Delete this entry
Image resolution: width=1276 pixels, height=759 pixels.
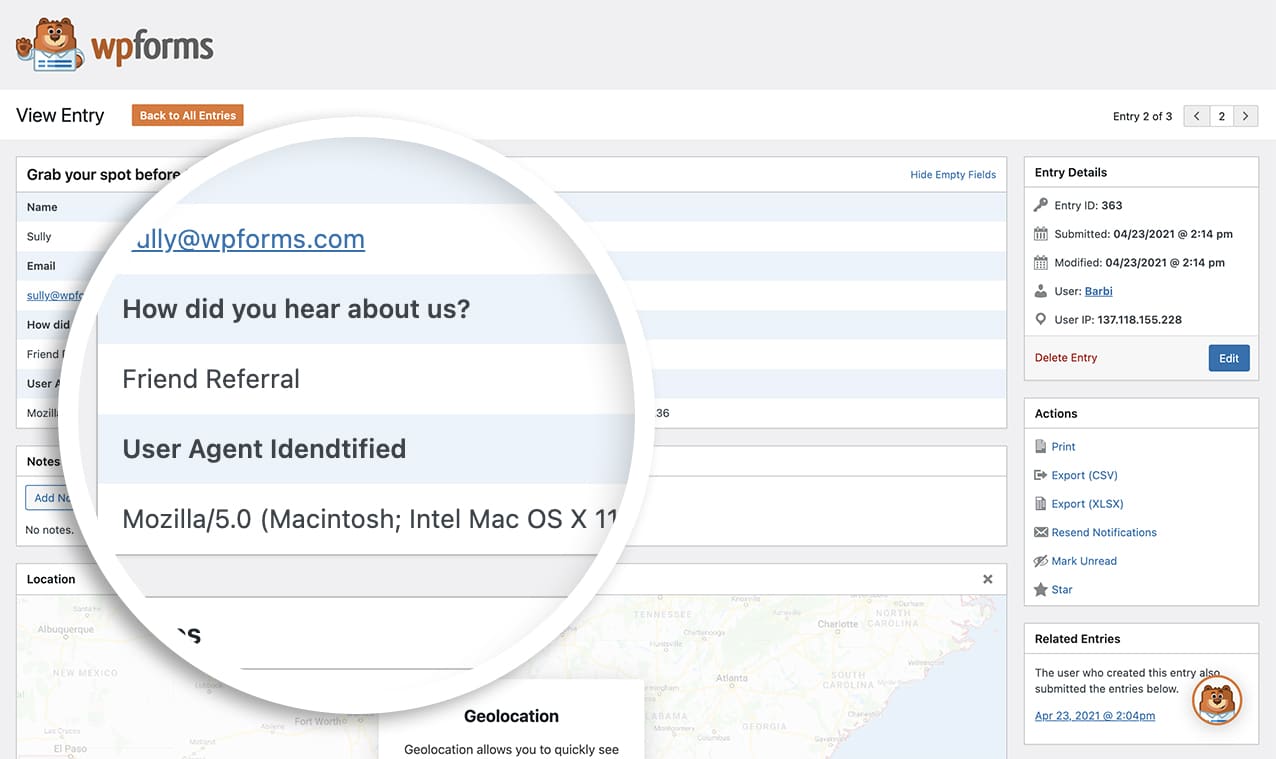pyautogui.click(x=1065, y=357)
